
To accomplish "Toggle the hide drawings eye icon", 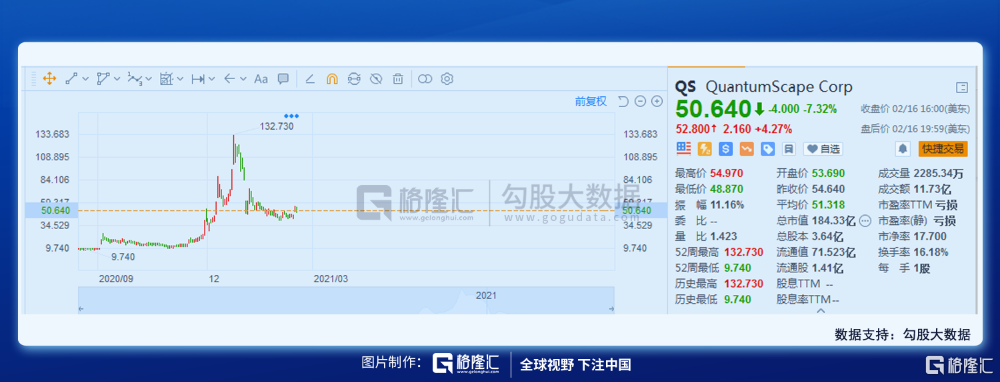I will pyautogui.click(x=376, y=79).
